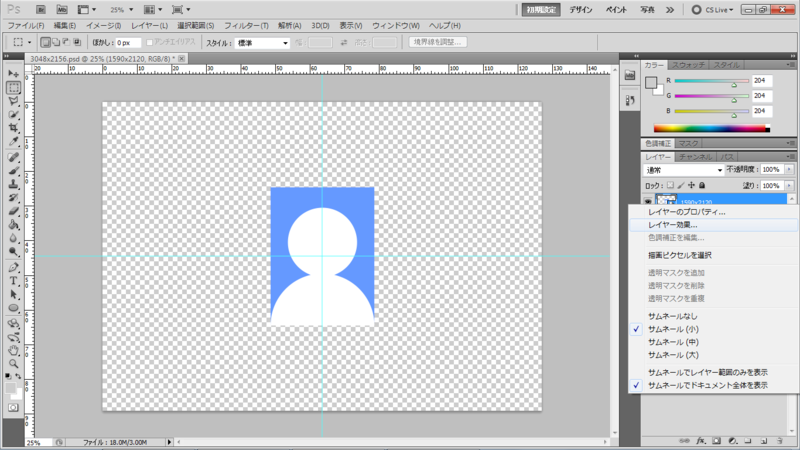Switch to the Channels tab
800x450 pixels.
(x=694, y=157)
